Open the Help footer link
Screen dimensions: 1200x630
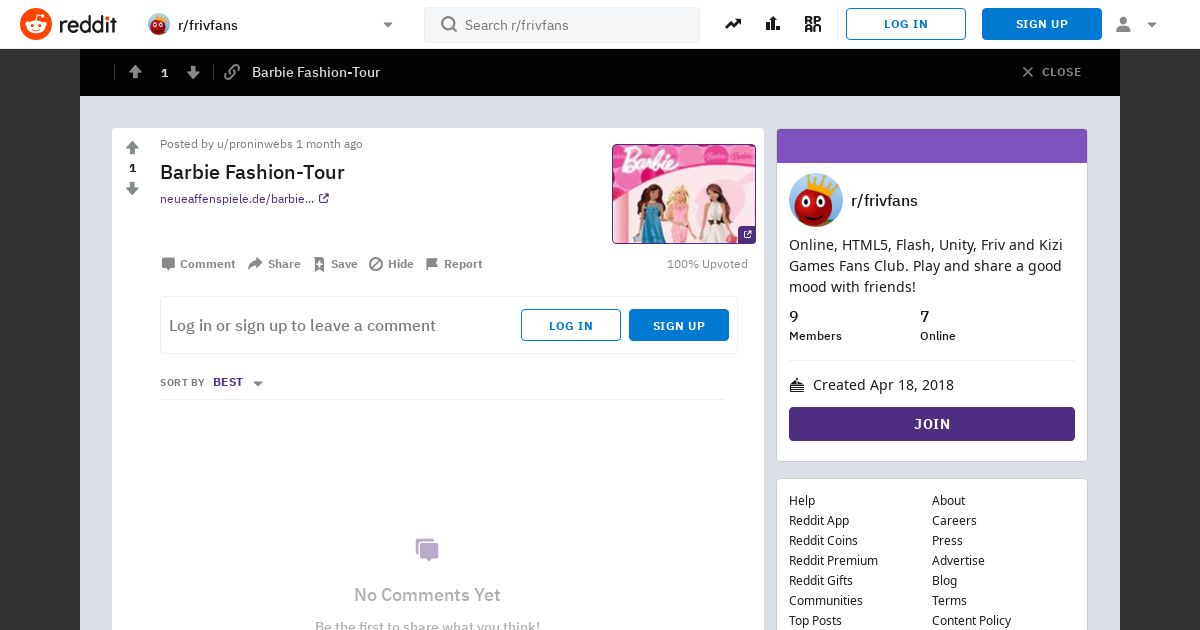click(x=802, y=500)
